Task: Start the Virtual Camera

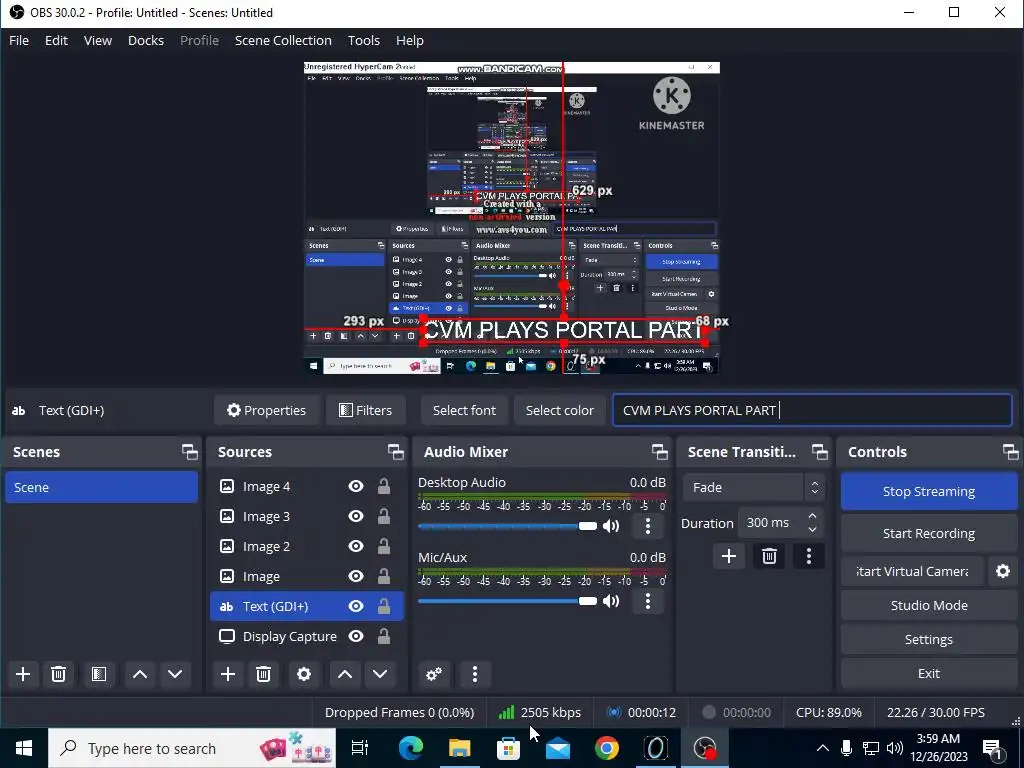Action: coord(912,571)
